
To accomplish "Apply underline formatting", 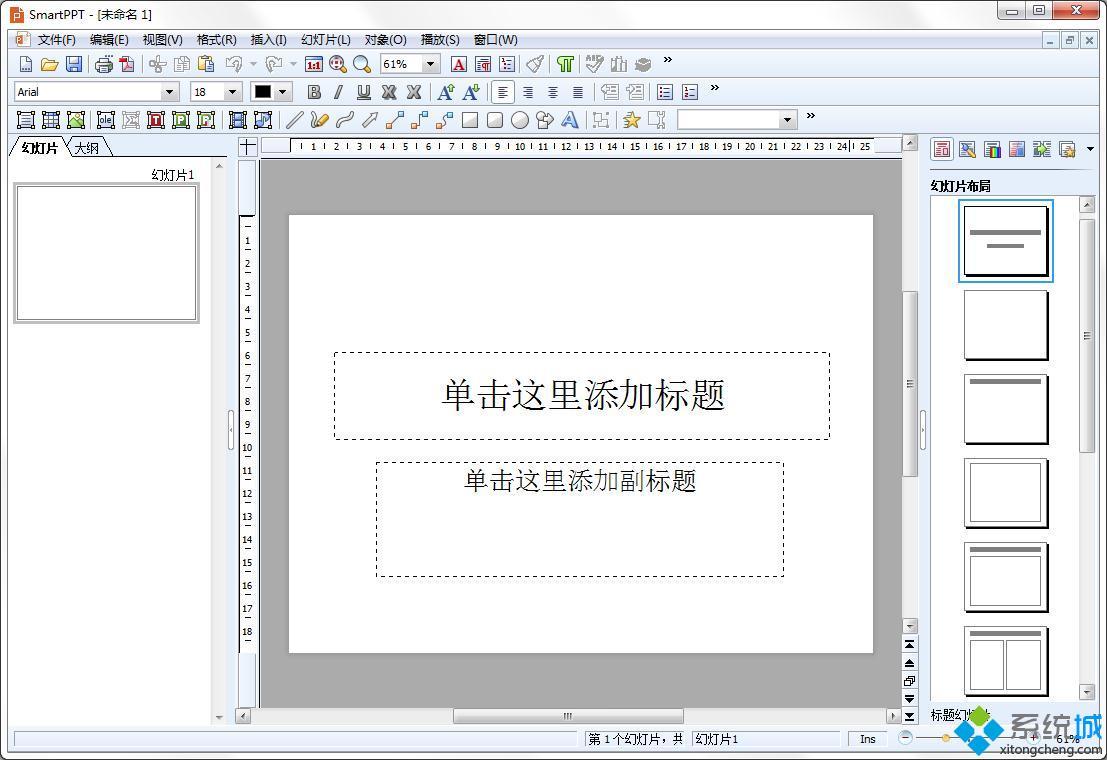I will [x=364, y=92].
